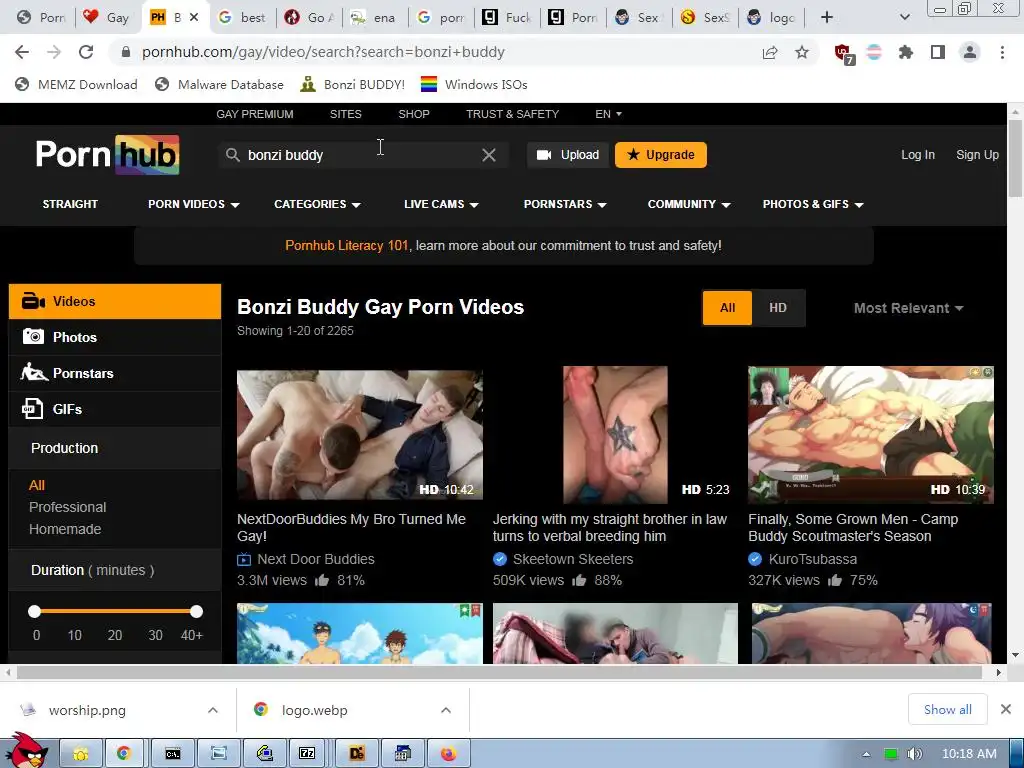Open the tab search chevron in tab strip
Screen dimensions: 1024x768
tap(904, 17)
